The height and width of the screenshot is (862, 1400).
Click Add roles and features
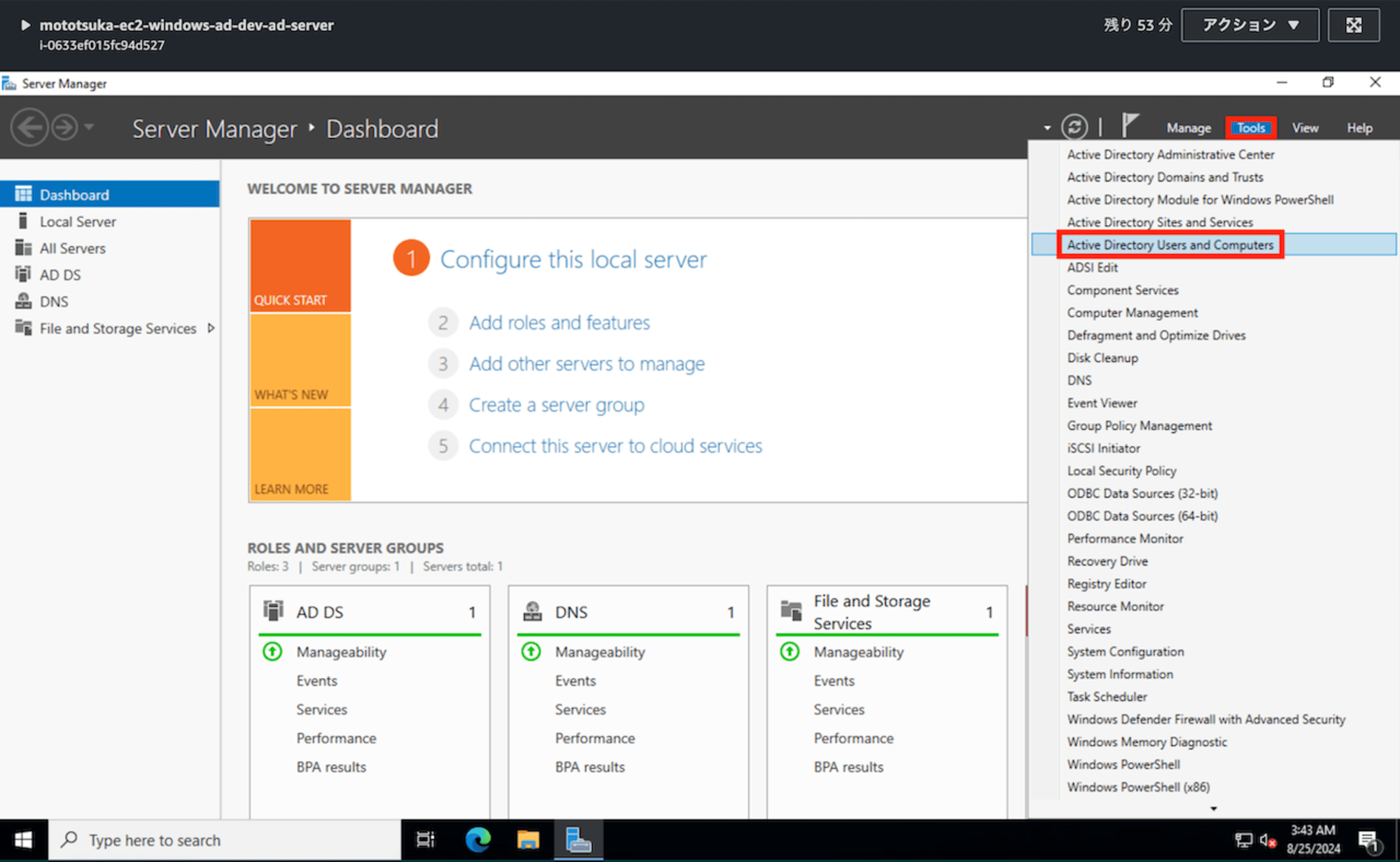pyautogui.click(x=559, y=323)
